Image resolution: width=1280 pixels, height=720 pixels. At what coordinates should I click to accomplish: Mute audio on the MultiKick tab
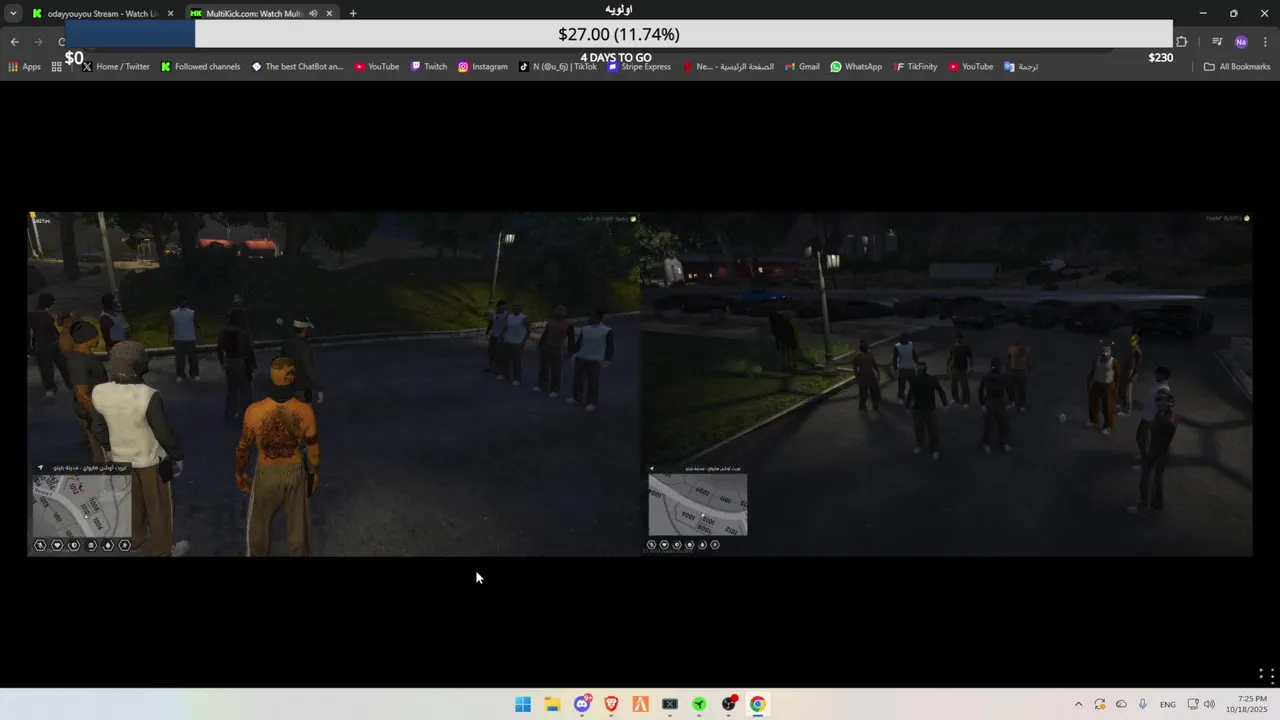313,14
